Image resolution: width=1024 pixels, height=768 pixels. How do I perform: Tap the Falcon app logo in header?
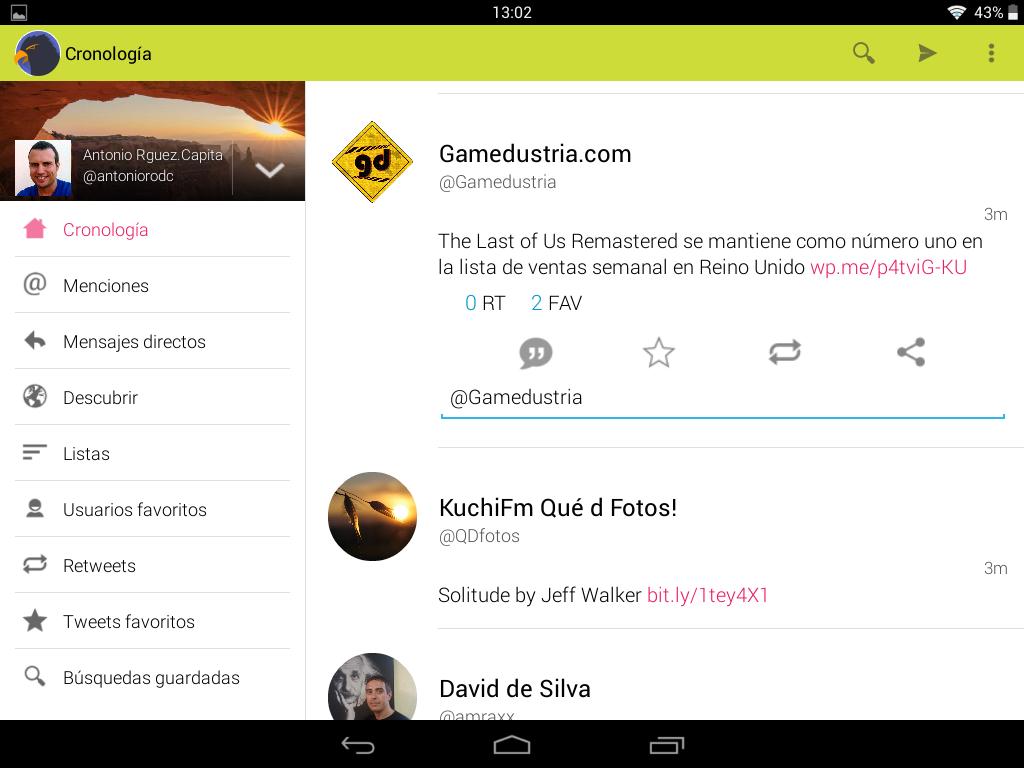coord(37,53)
